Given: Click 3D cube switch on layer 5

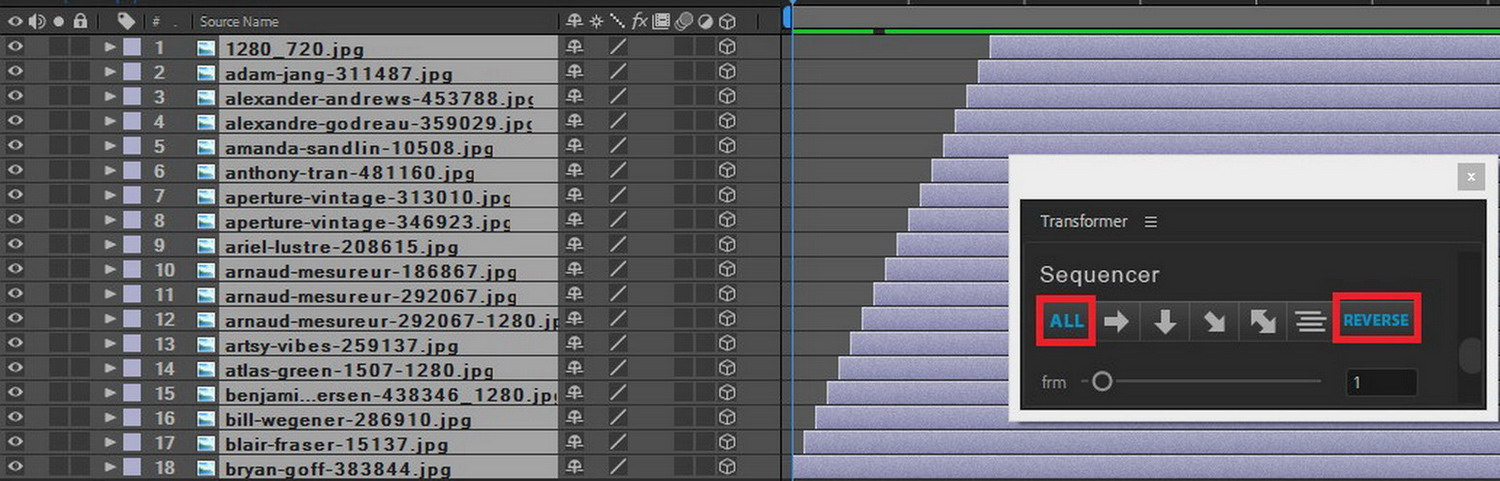Looking at the screenshot, I should pyautogui.click(x=727, y=146).
